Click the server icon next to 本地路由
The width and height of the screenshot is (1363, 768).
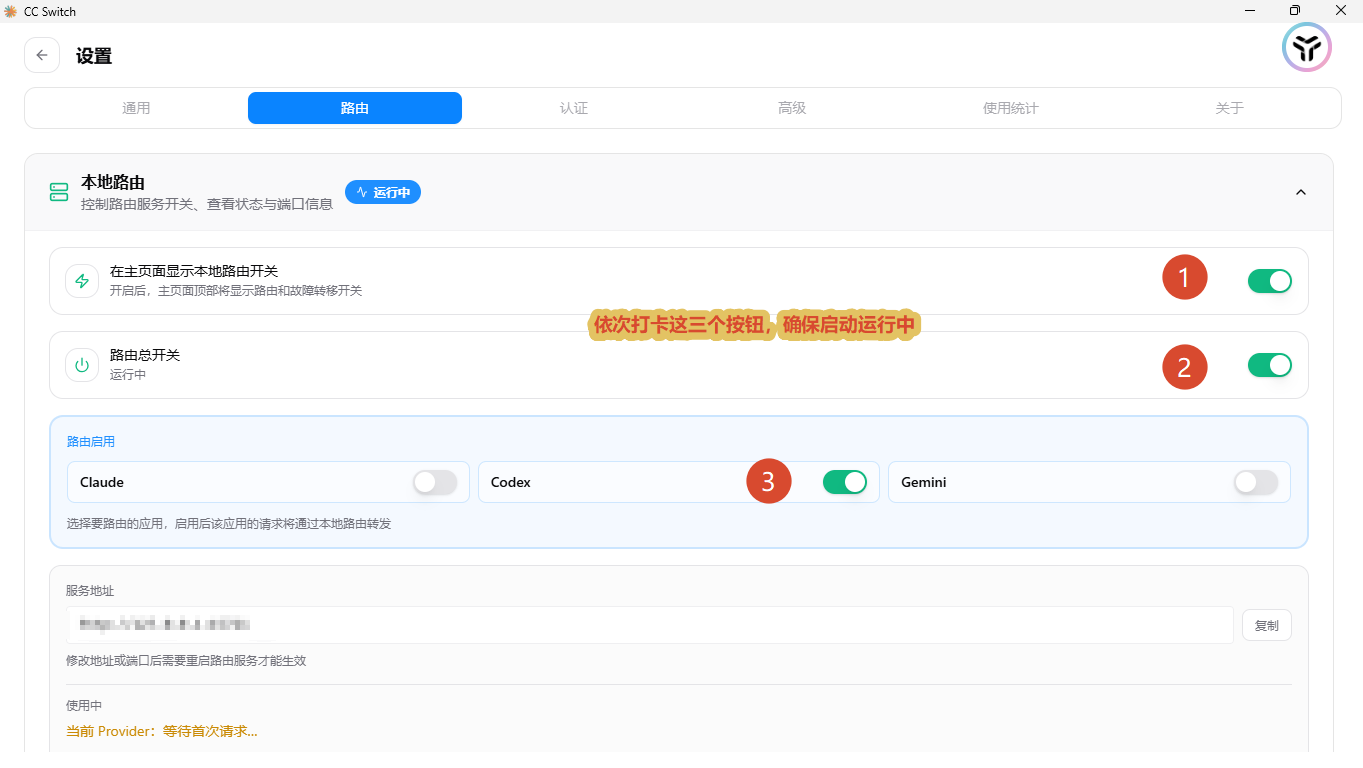(59, 192)
